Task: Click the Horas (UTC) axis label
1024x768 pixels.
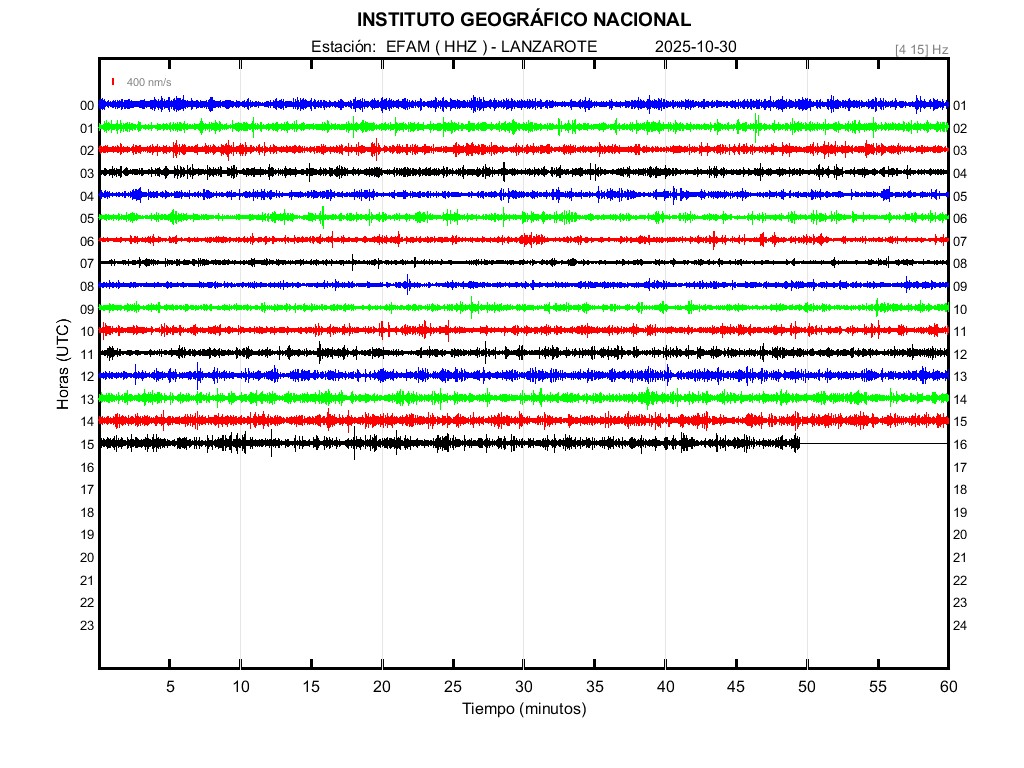Action: pos(62,364)
